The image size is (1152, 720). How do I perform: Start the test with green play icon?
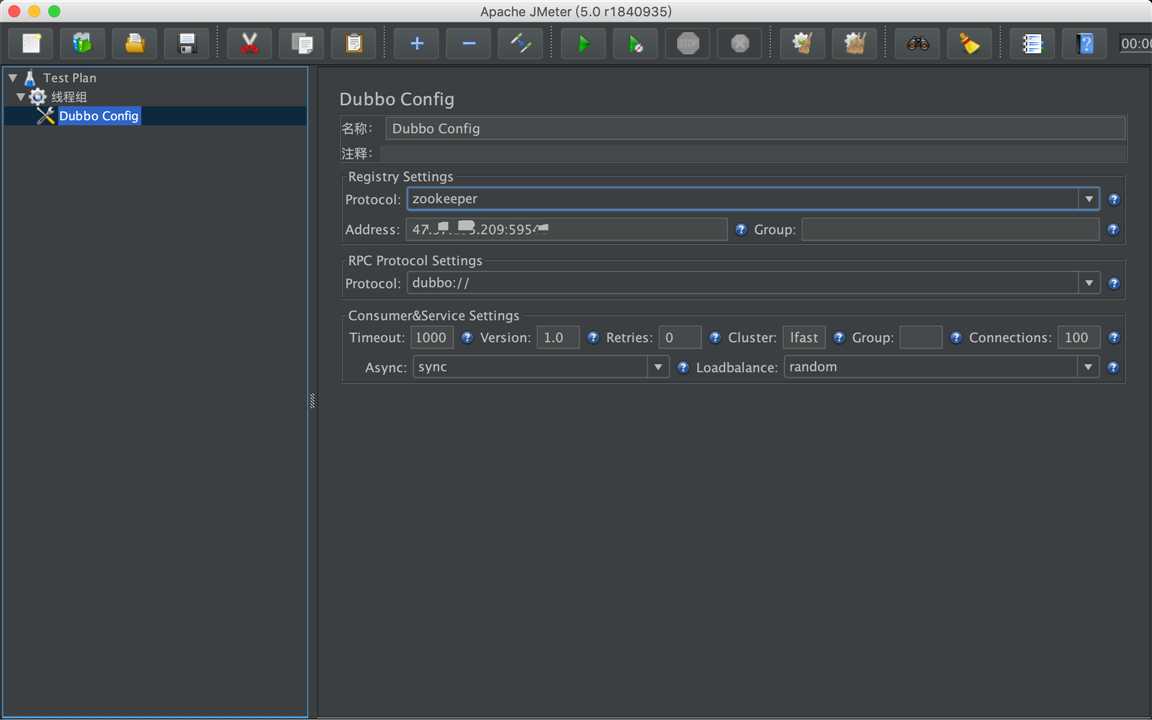(583, 43)
